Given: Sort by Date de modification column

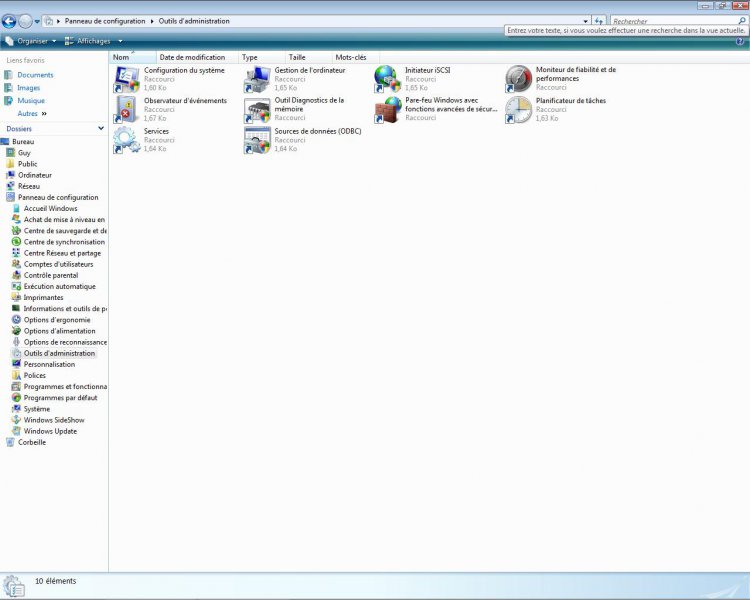Looking at the screenshot, I should pos(197,57).
